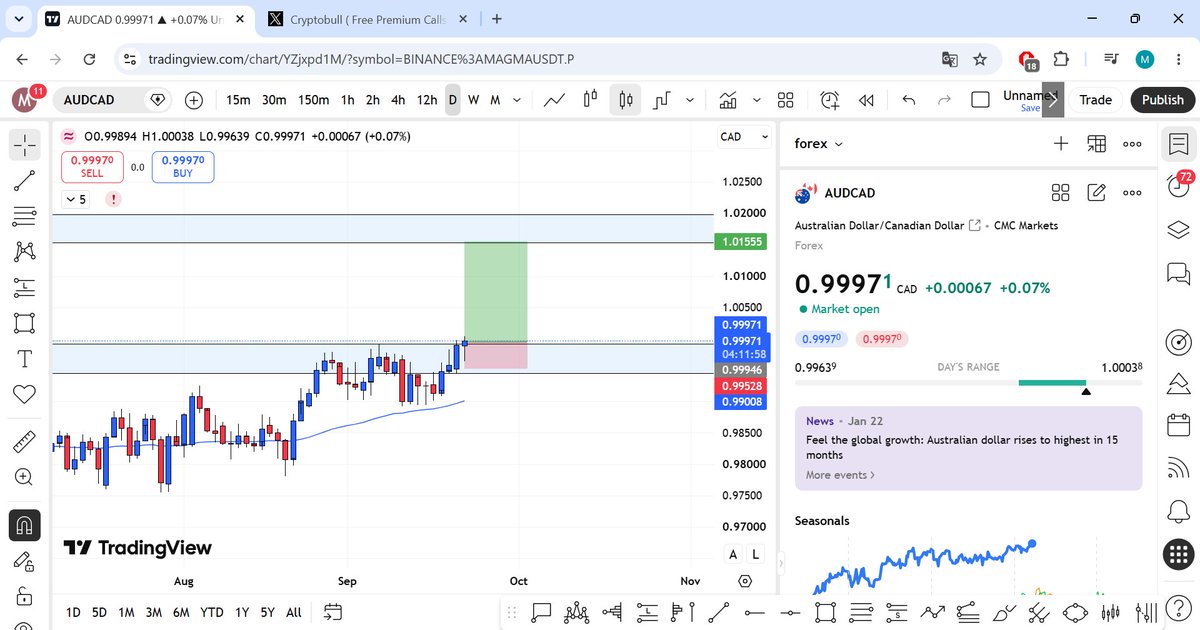Add symbol to forex watchlist
Screen dimensions: 1200x630
[1061, 144]
